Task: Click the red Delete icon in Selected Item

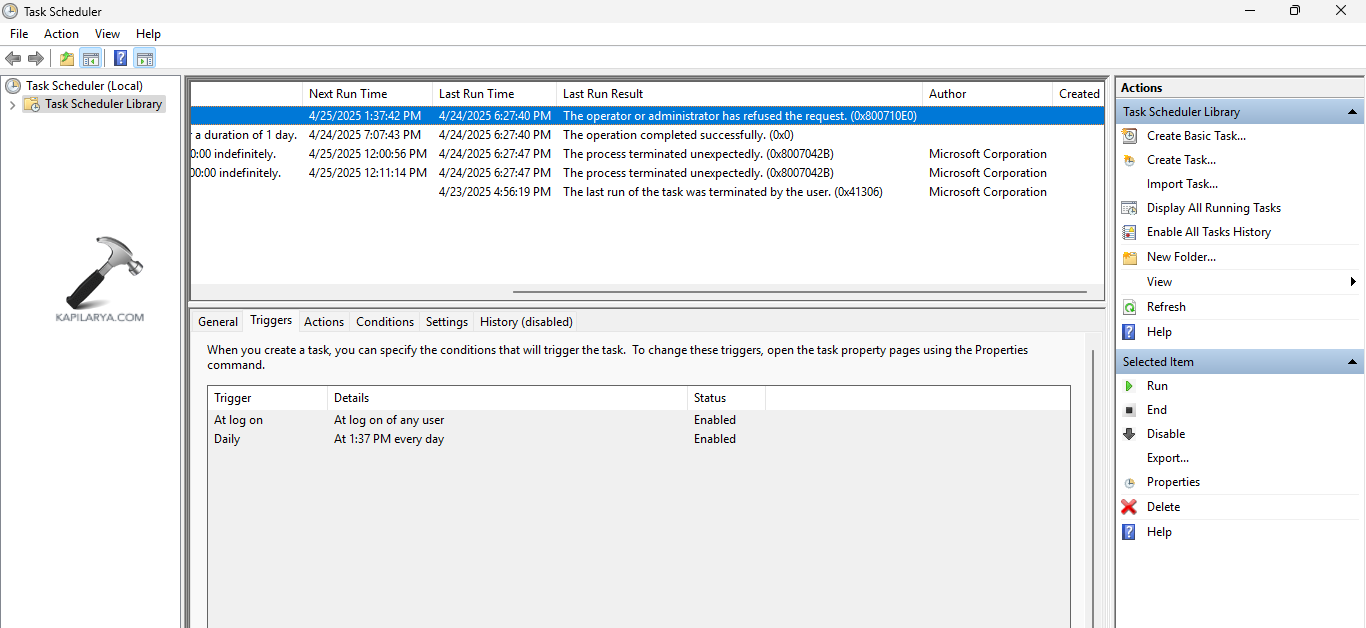Action: coord(1129,507)
